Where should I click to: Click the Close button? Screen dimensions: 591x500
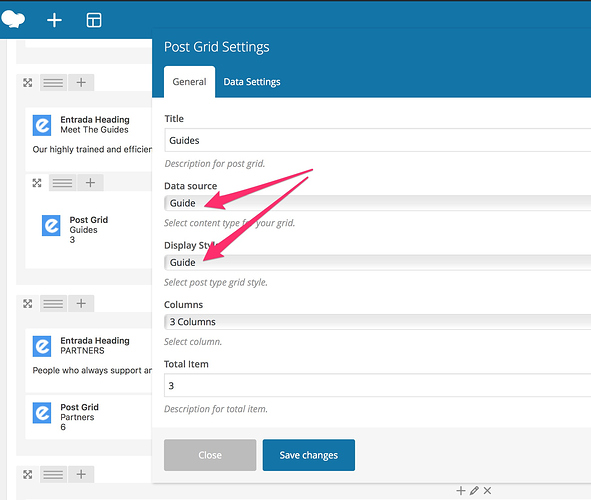point(210,455)
